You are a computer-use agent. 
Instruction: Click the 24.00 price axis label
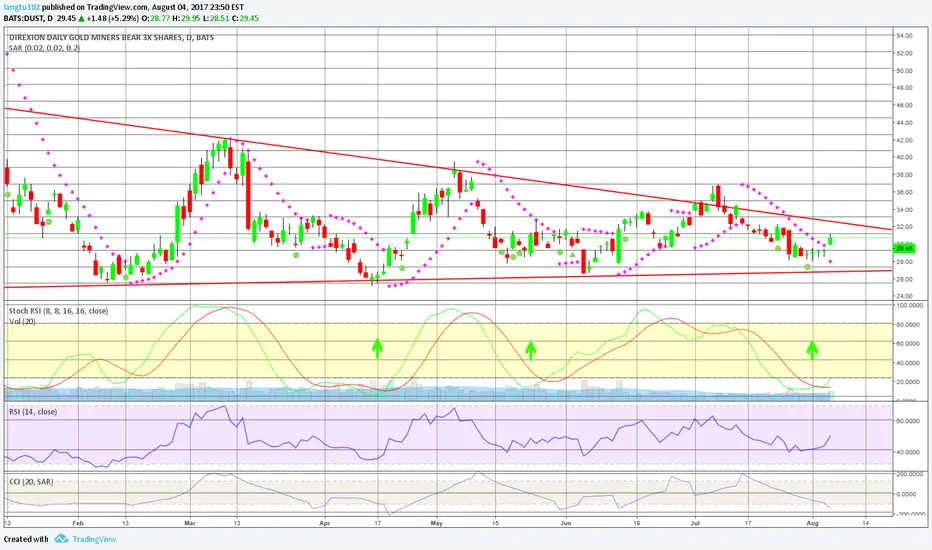click(x=904, y=296)
